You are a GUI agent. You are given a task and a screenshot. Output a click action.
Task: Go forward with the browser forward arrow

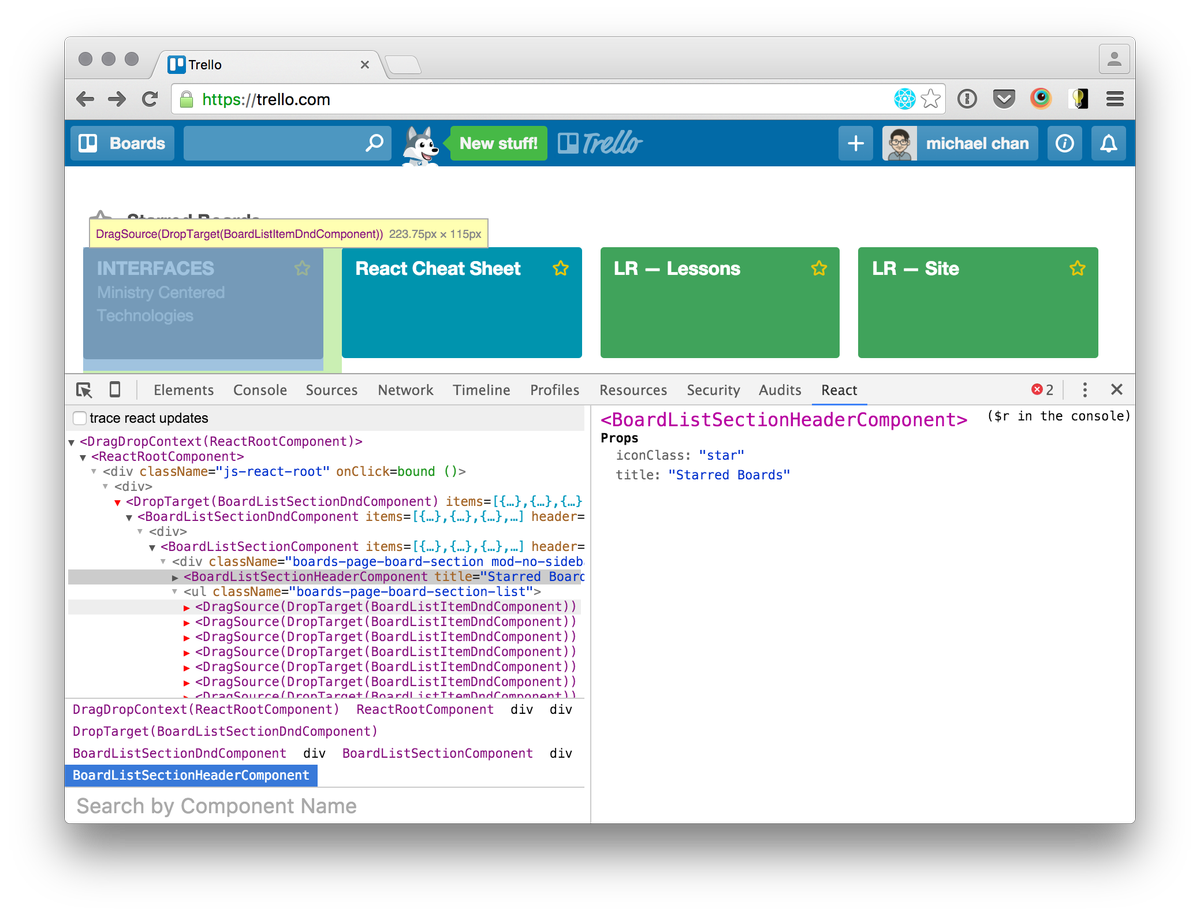[117, 99]
